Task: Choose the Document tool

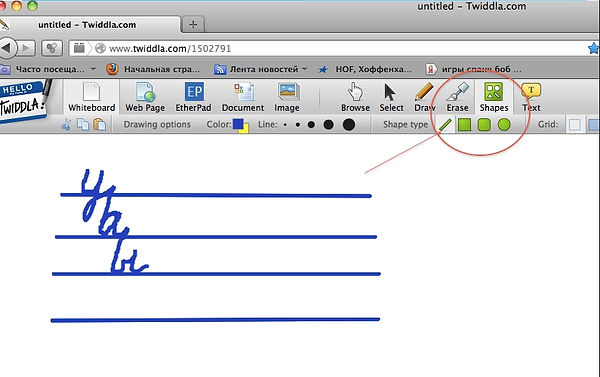Action: click(243, 98)
